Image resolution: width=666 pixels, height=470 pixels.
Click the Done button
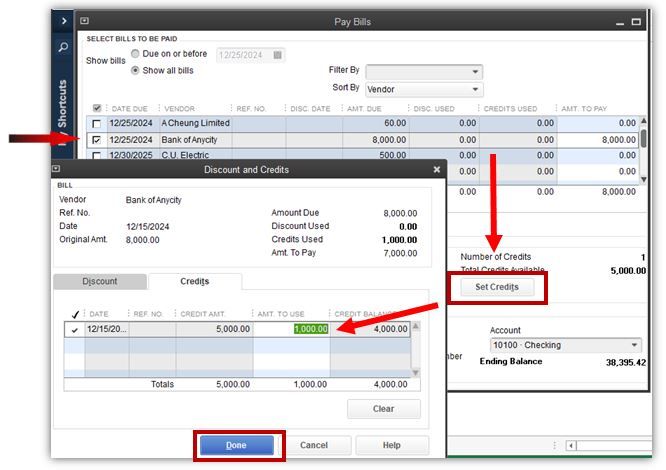[x=237, y=445]
